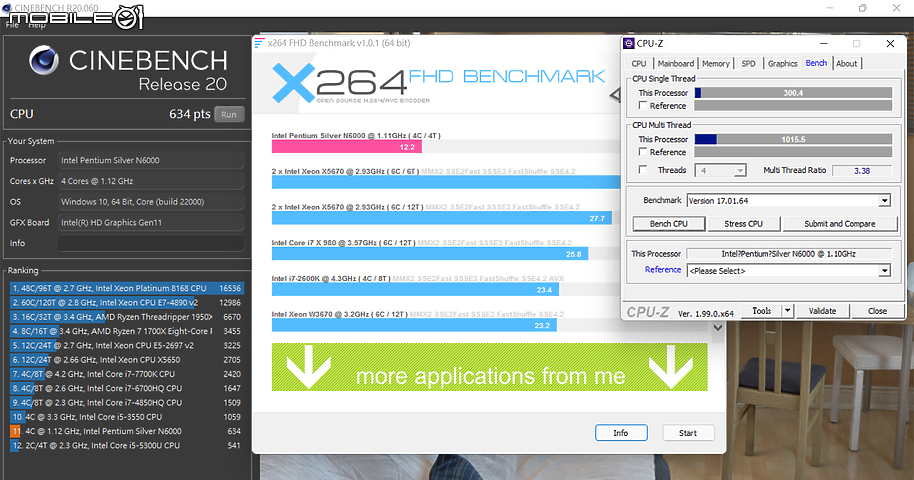Select ranking row Xeon CPU X5650
This screenshot has width=914, height=480.
[x=126, y=360]
